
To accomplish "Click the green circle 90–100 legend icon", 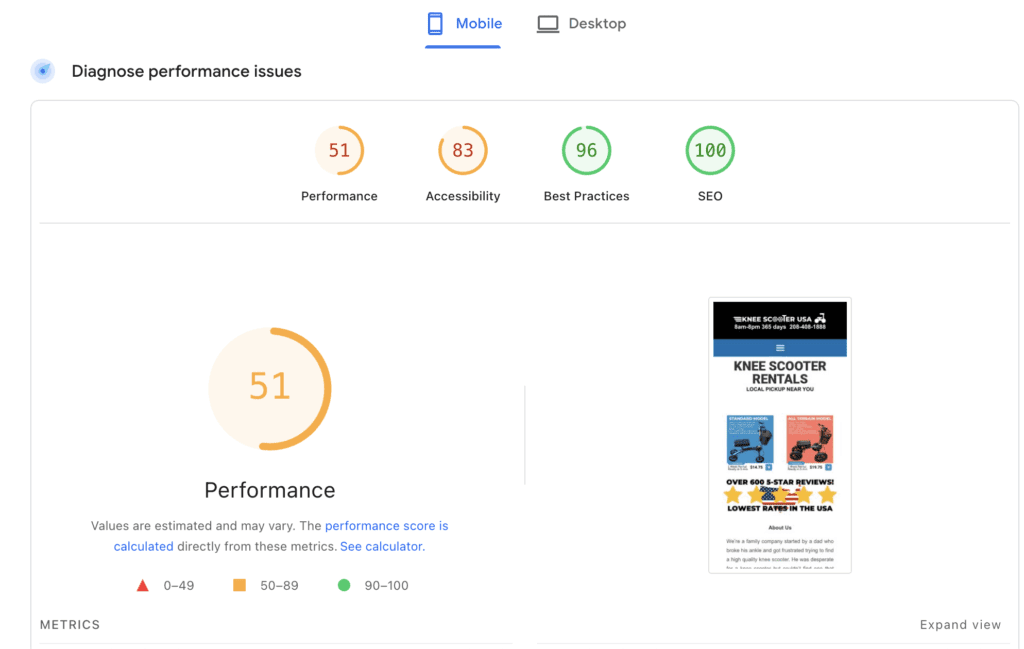I will (344, 585).
